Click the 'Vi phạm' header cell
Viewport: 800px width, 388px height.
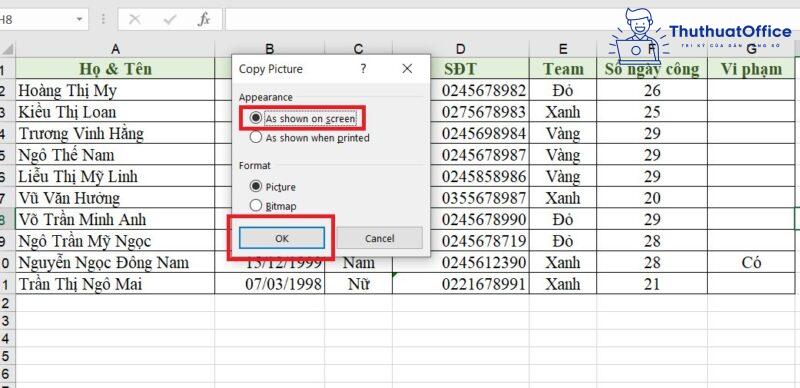pyautogui.click(x=752, y=68)
